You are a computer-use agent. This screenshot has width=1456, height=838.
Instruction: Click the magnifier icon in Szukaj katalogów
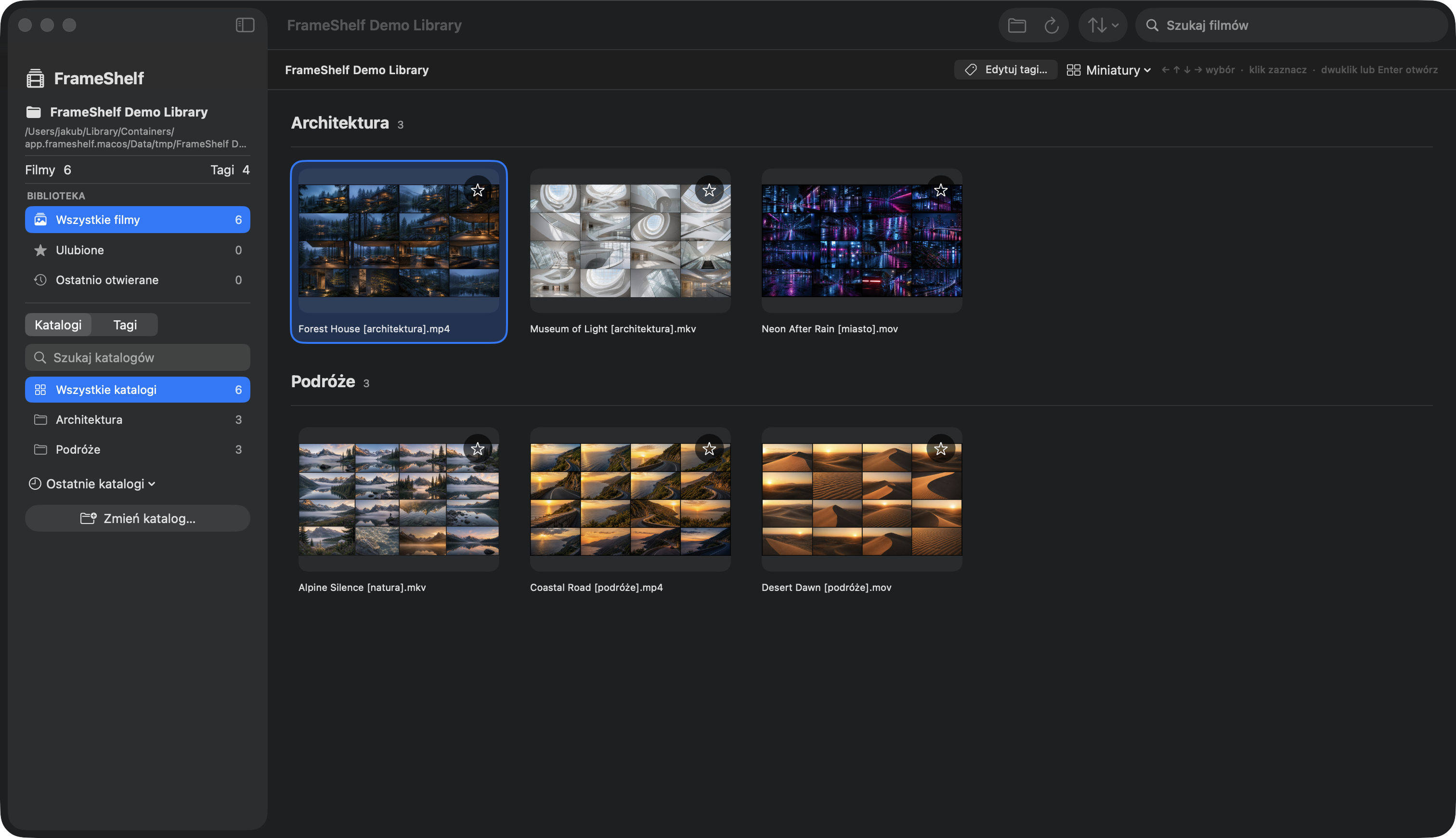[x=39, y=357]
